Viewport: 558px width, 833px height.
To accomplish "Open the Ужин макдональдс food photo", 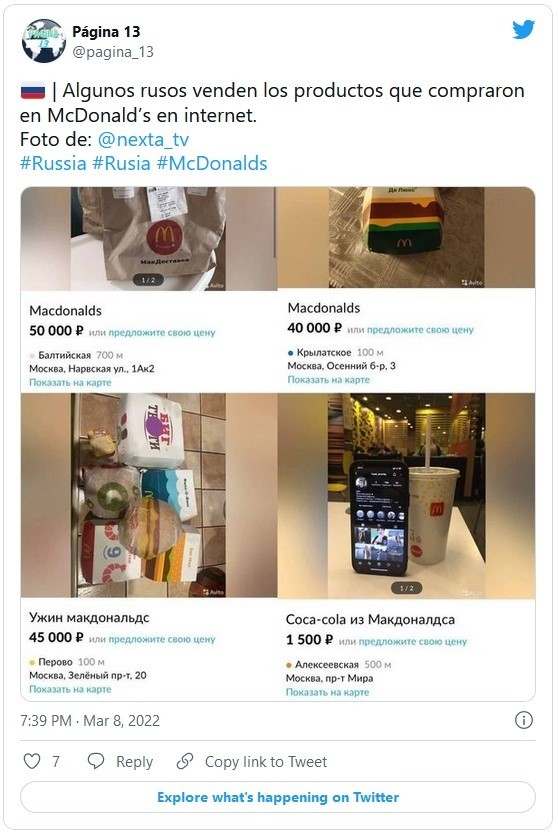I will 149,495.
